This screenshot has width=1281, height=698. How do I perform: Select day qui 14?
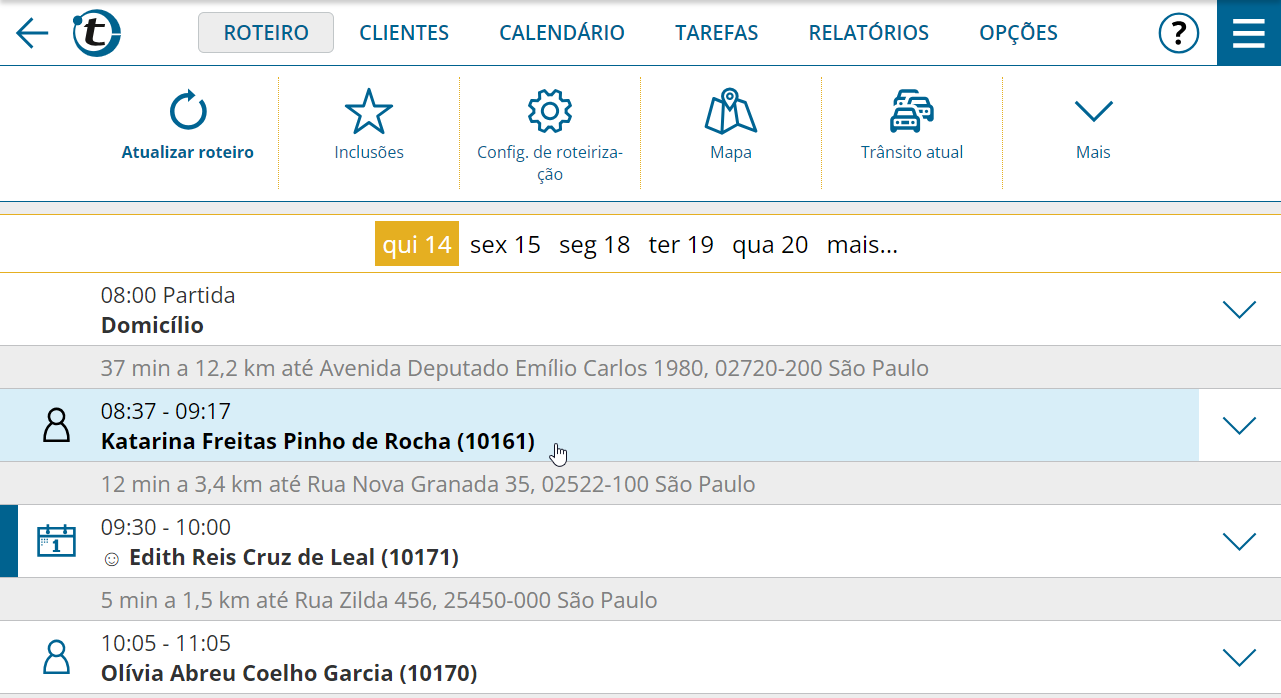(x=417, y=244)
